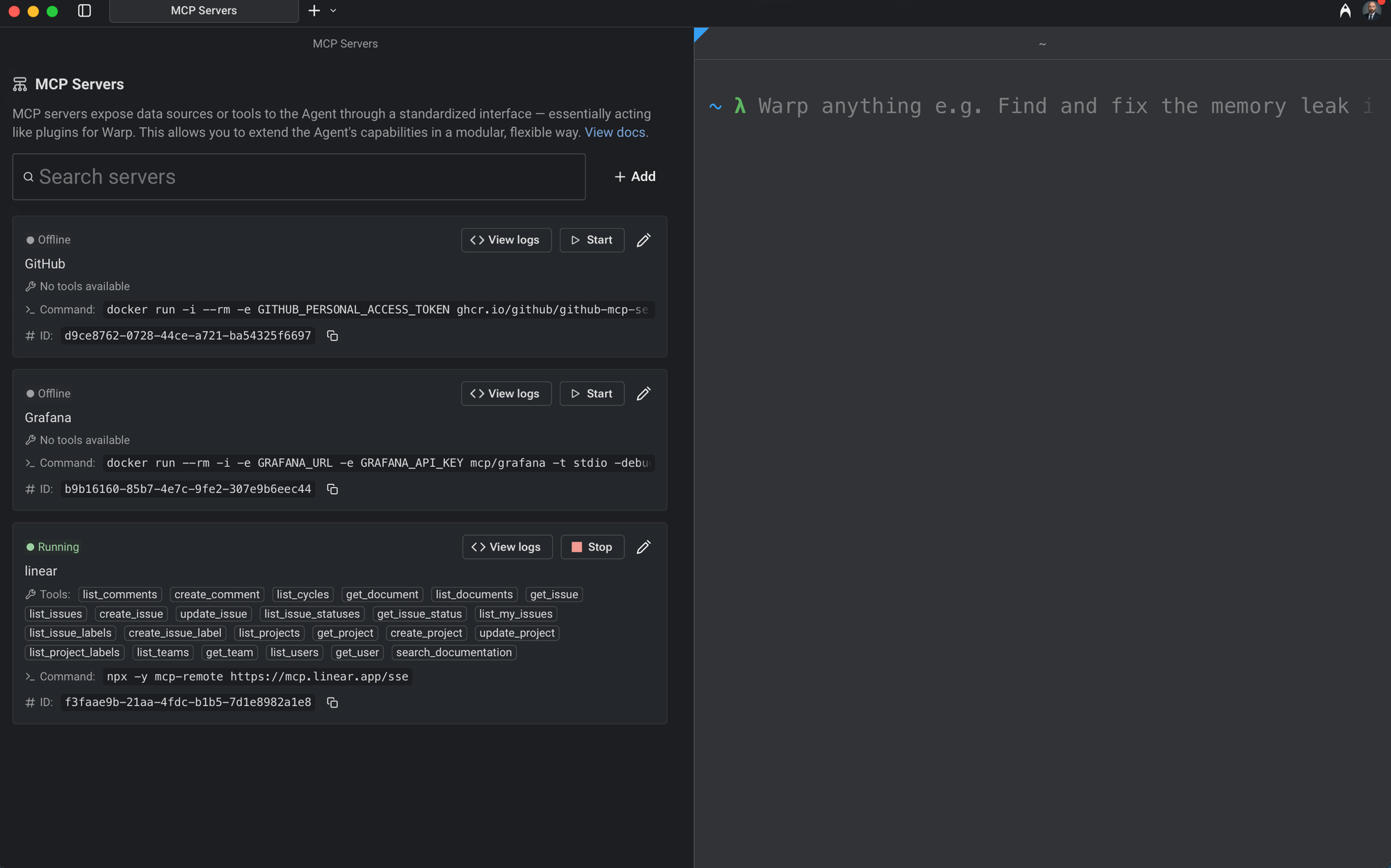Open the new tab options chevron
The height and width of the screenshot is (868, 1391).
[x=333, y=10]
